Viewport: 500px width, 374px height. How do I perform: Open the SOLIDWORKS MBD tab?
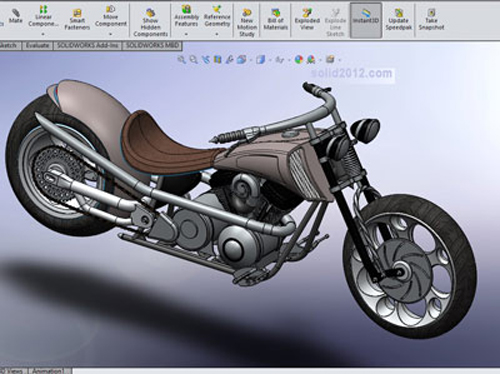pyautogui.click(x=152, y=45)
